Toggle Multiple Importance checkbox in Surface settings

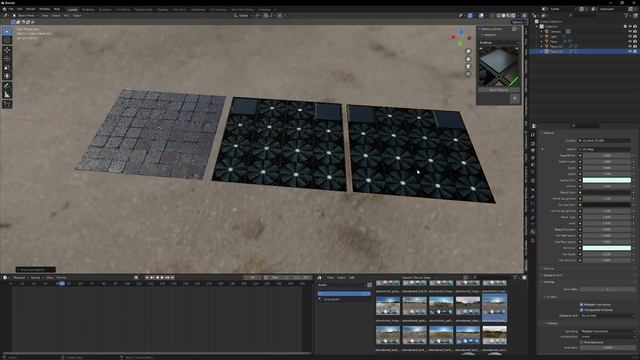tap(581, 304)
